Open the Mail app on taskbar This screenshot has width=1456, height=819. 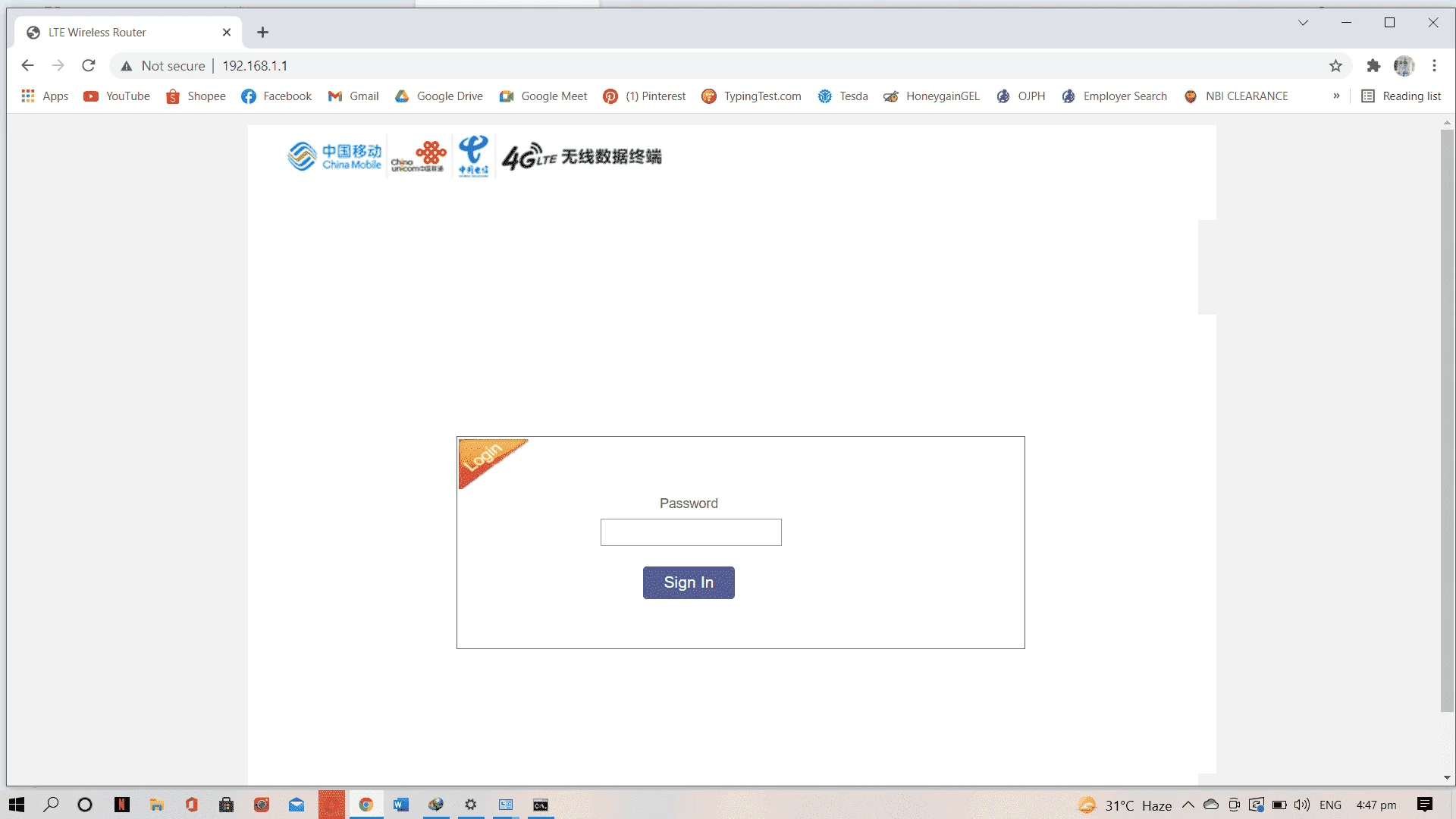click(x=297, y=805)
